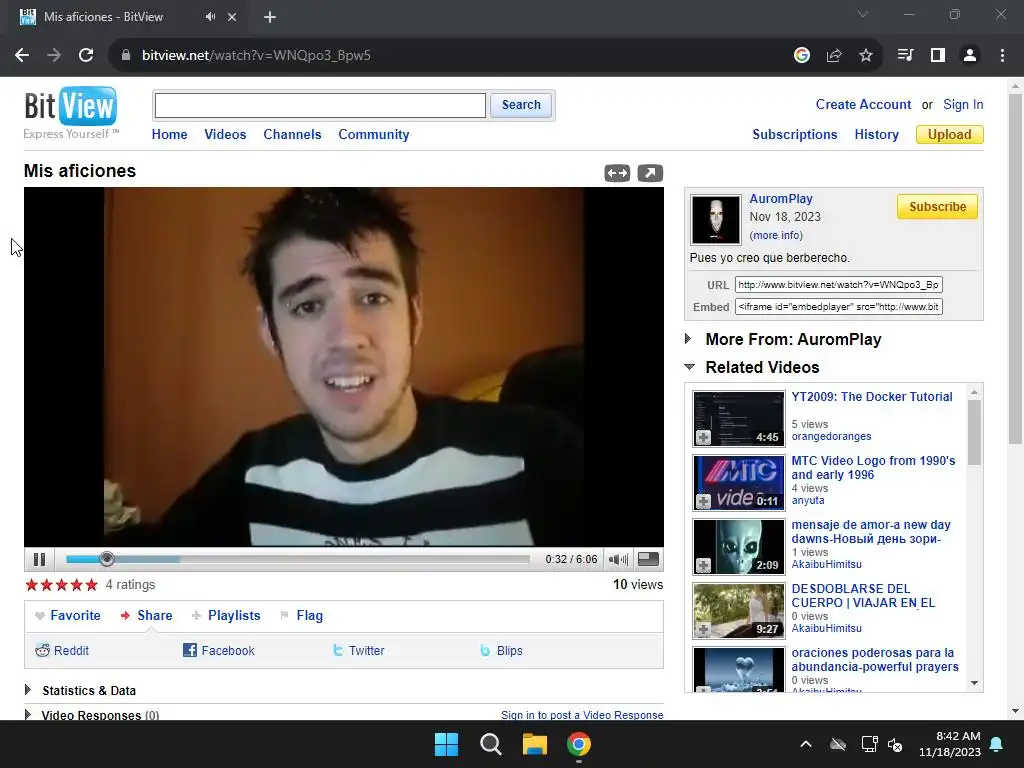Click the Twitter share icon

click(x=338, y=650)
